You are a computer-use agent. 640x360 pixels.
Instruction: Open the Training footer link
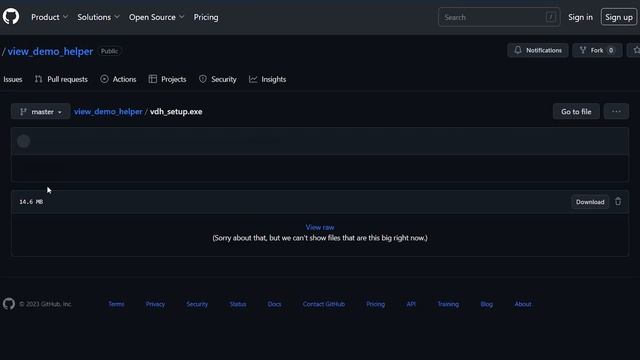tap(448, 304)
